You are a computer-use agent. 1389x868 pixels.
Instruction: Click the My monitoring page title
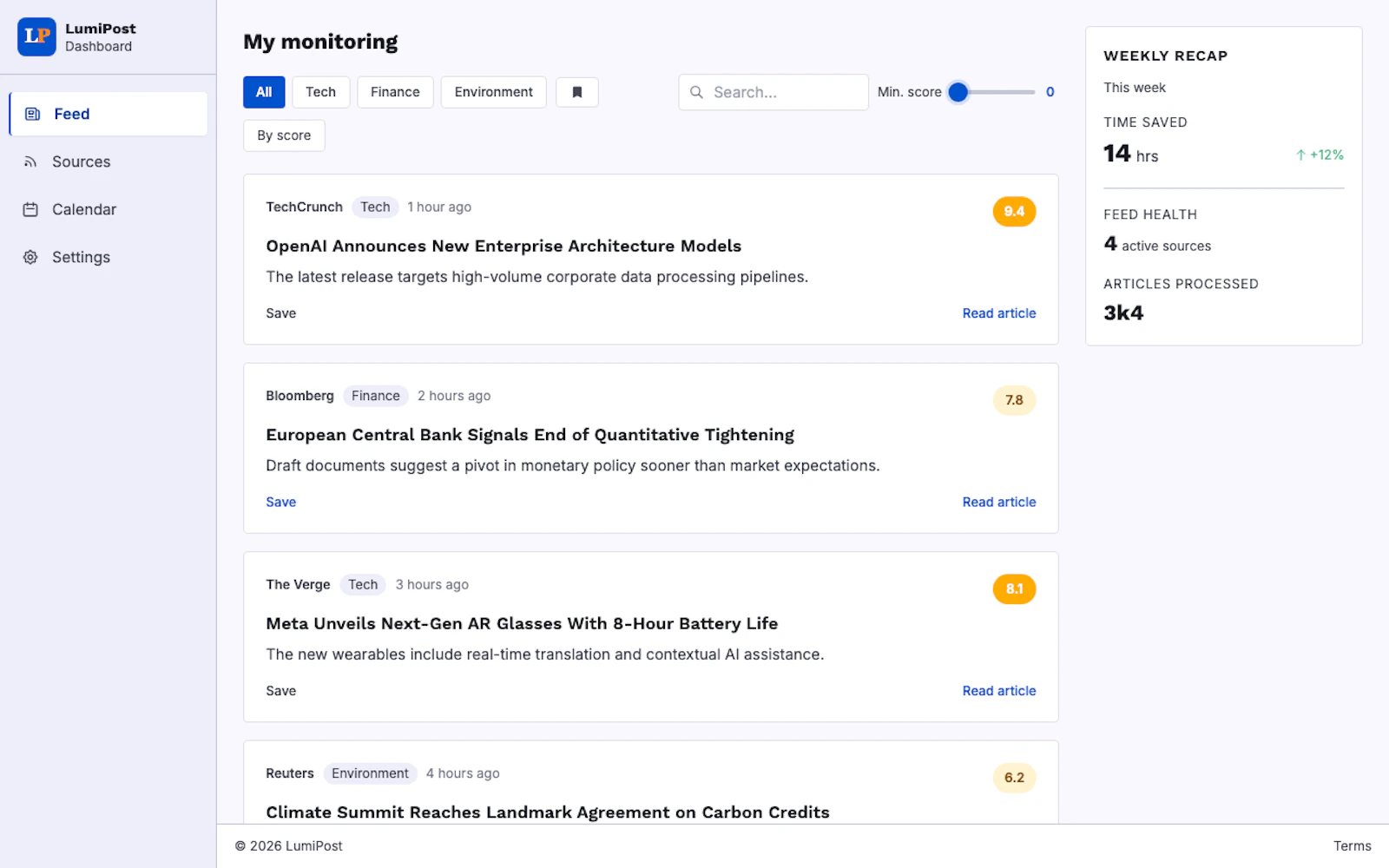coord(320,42)
